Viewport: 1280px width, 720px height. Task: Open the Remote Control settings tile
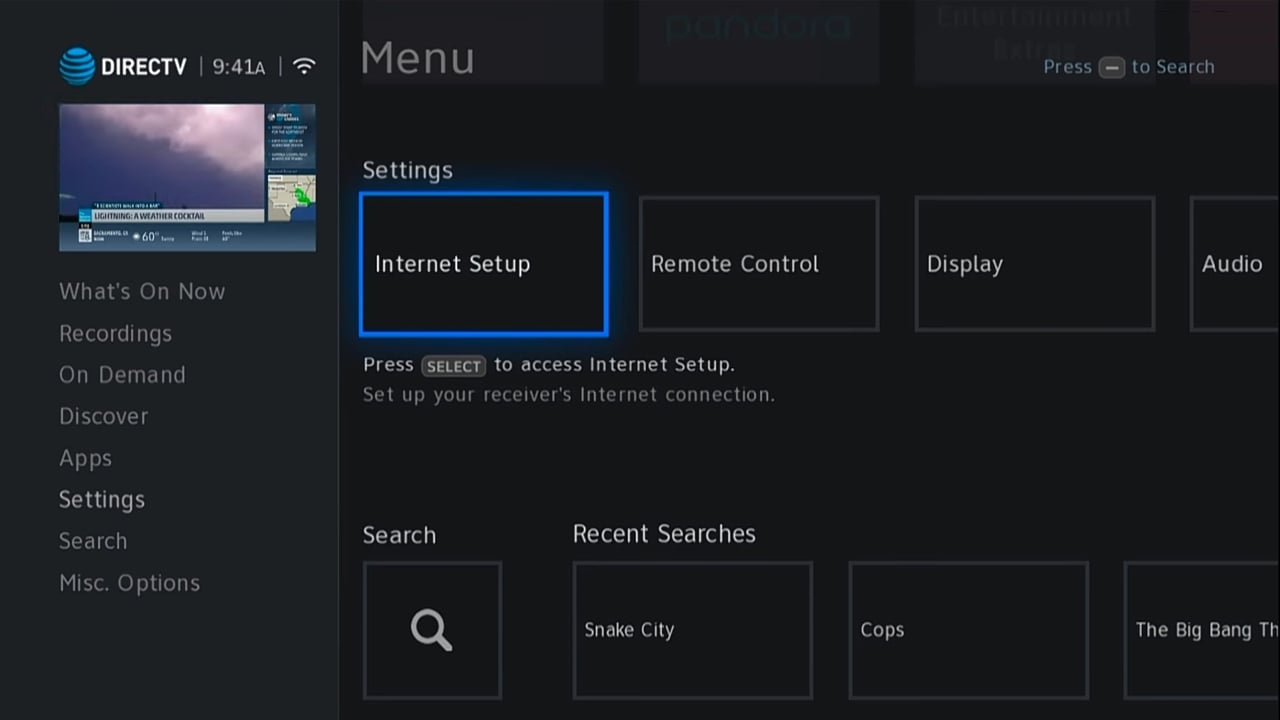pyautogui.click(x=758, y=264)
